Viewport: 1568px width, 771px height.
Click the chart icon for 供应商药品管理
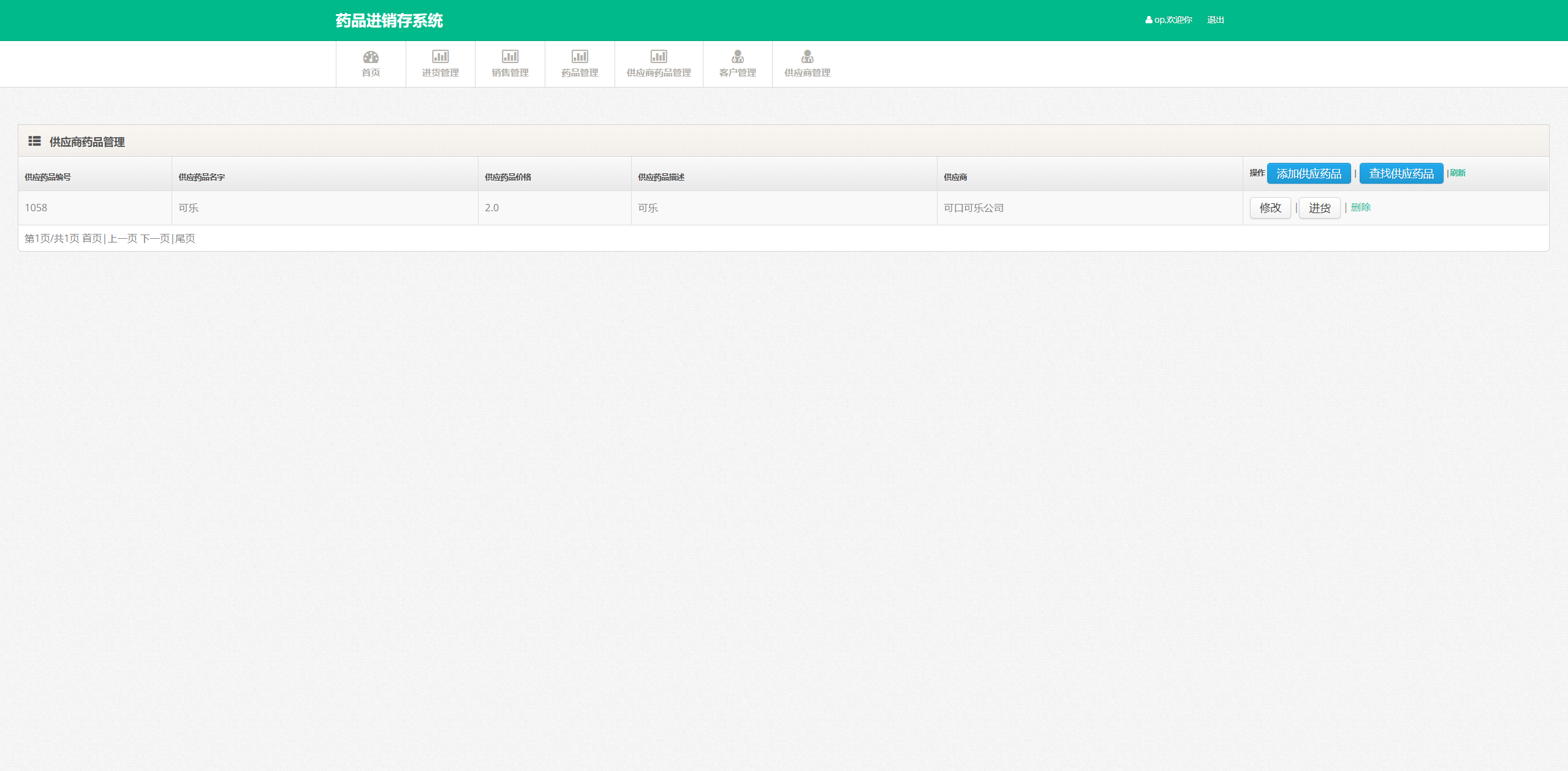pyautogui.click(x=659, y=56)
